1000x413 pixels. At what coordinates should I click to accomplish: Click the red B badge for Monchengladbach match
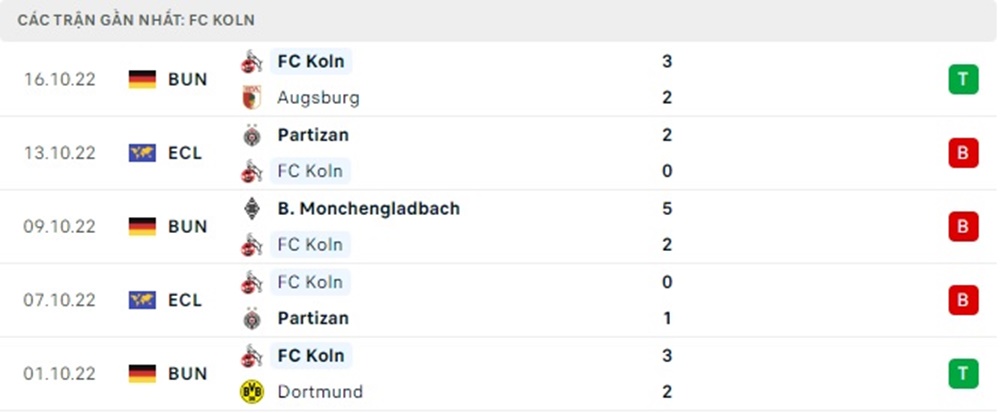(963, 226)
